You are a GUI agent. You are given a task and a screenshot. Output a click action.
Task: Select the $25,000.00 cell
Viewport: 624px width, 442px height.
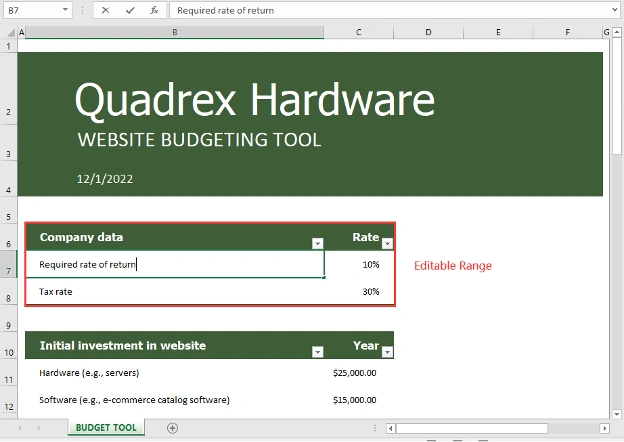pyautogui.click(x=359, y=373)
